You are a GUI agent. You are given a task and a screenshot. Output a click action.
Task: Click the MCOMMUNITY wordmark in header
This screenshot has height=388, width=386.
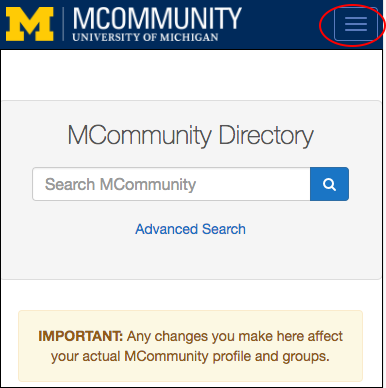click(x=157, y=19)
